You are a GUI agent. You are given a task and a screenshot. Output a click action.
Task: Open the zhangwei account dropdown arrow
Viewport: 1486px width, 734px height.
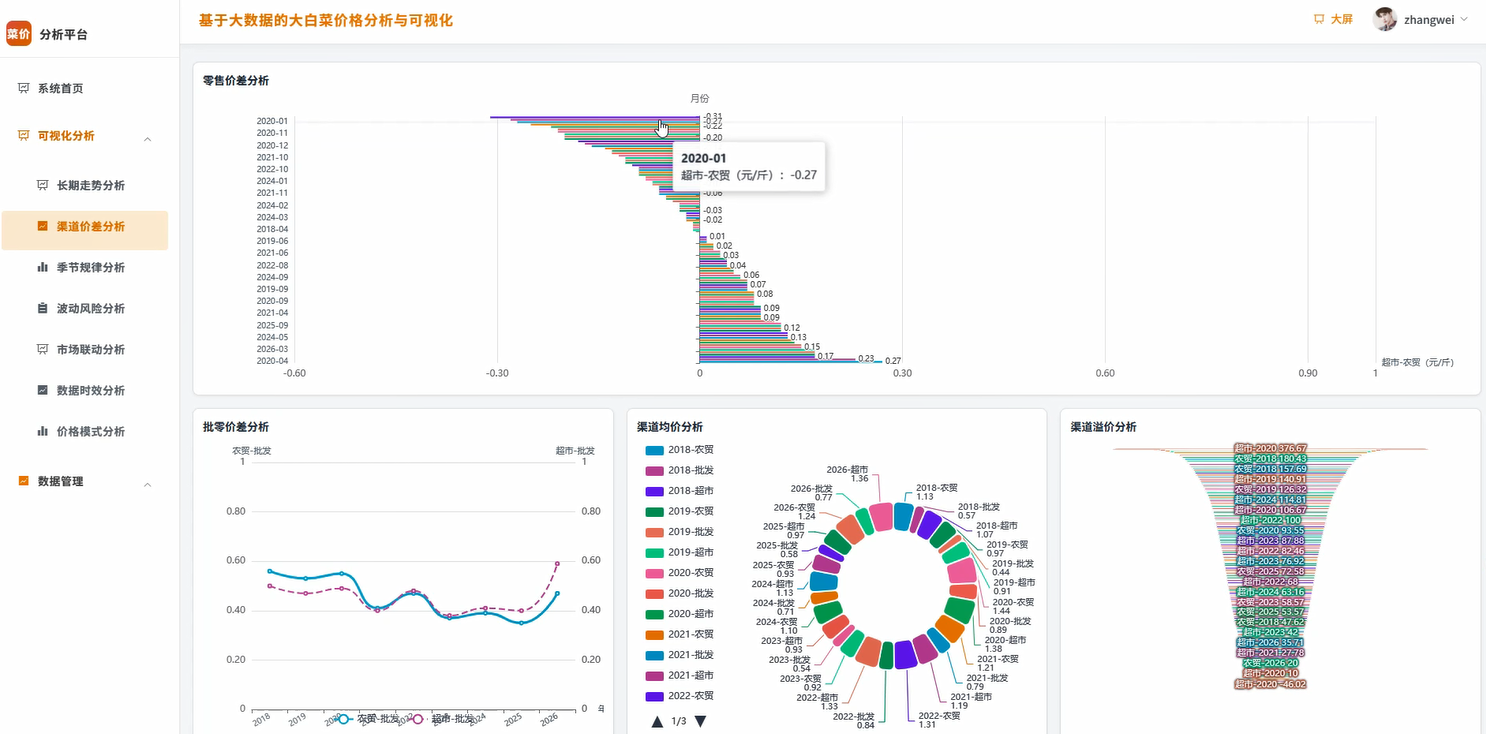tap(1465, 19)
